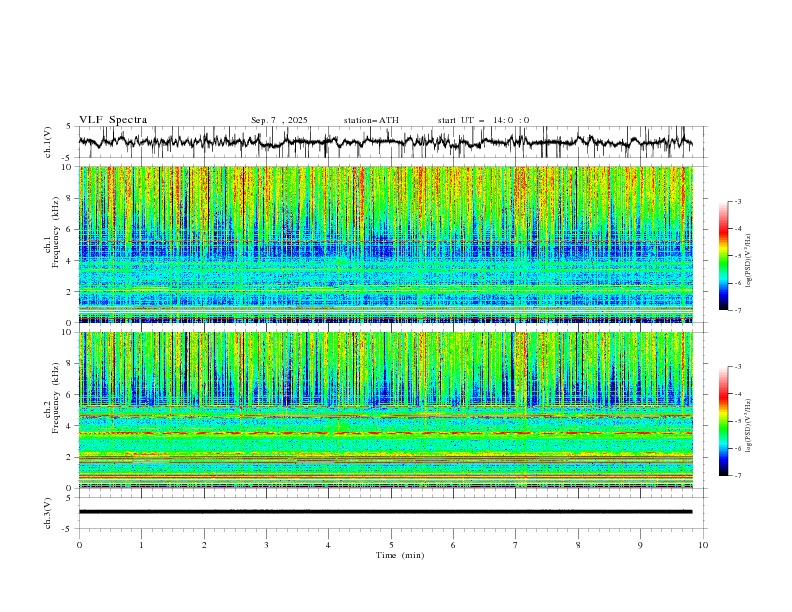Click inside the ch.2 spectrogram panel
The width and height of the screenshot is (792, 612).
[x=385, y=410]
